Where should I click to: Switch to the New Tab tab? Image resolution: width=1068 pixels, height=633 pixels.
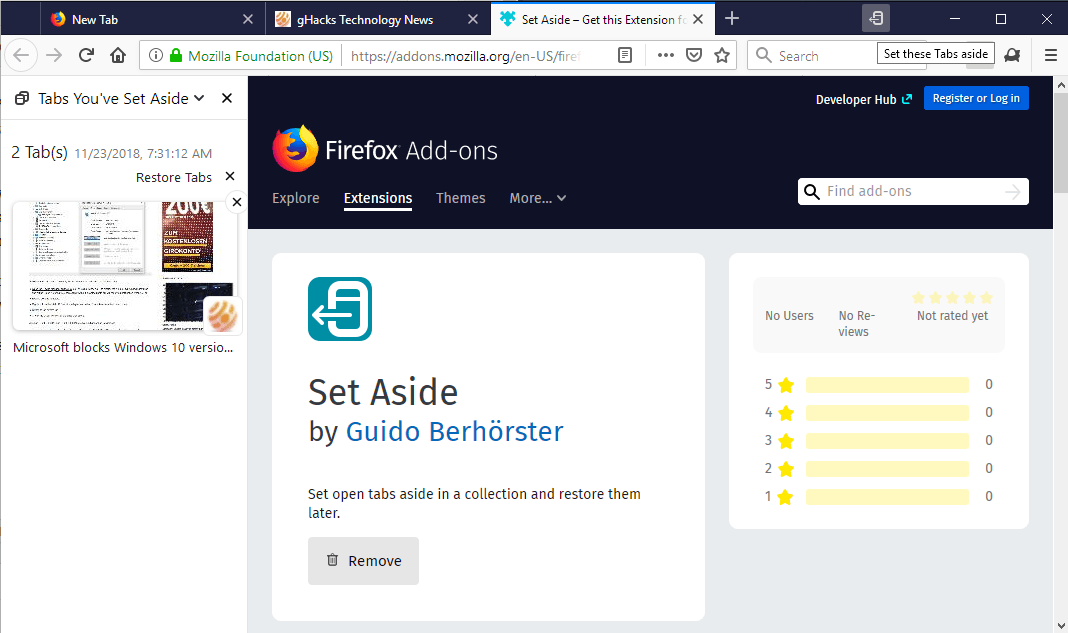[x=153, y=19]
